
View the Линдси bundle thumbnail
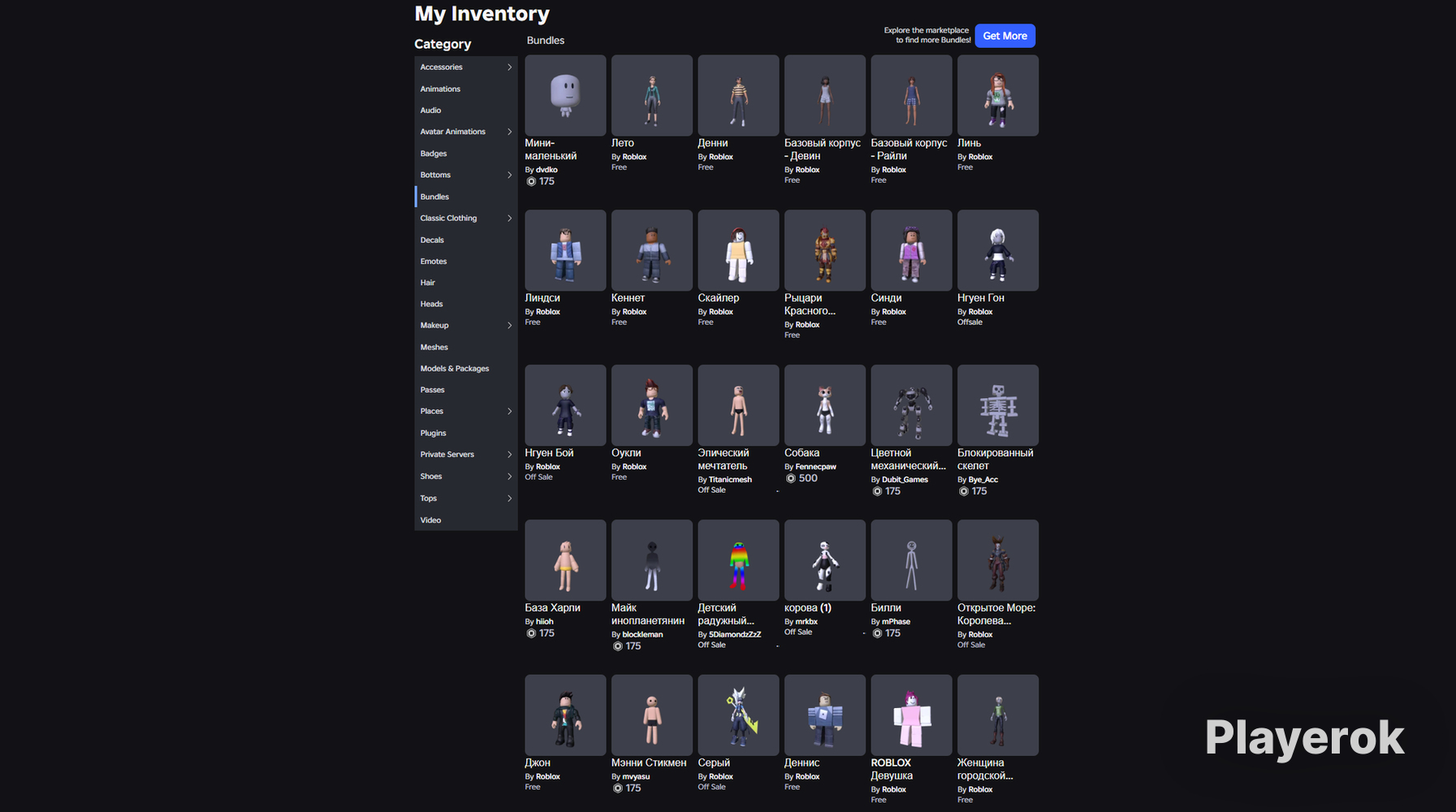pyautogui.click(x=565, y=250)
